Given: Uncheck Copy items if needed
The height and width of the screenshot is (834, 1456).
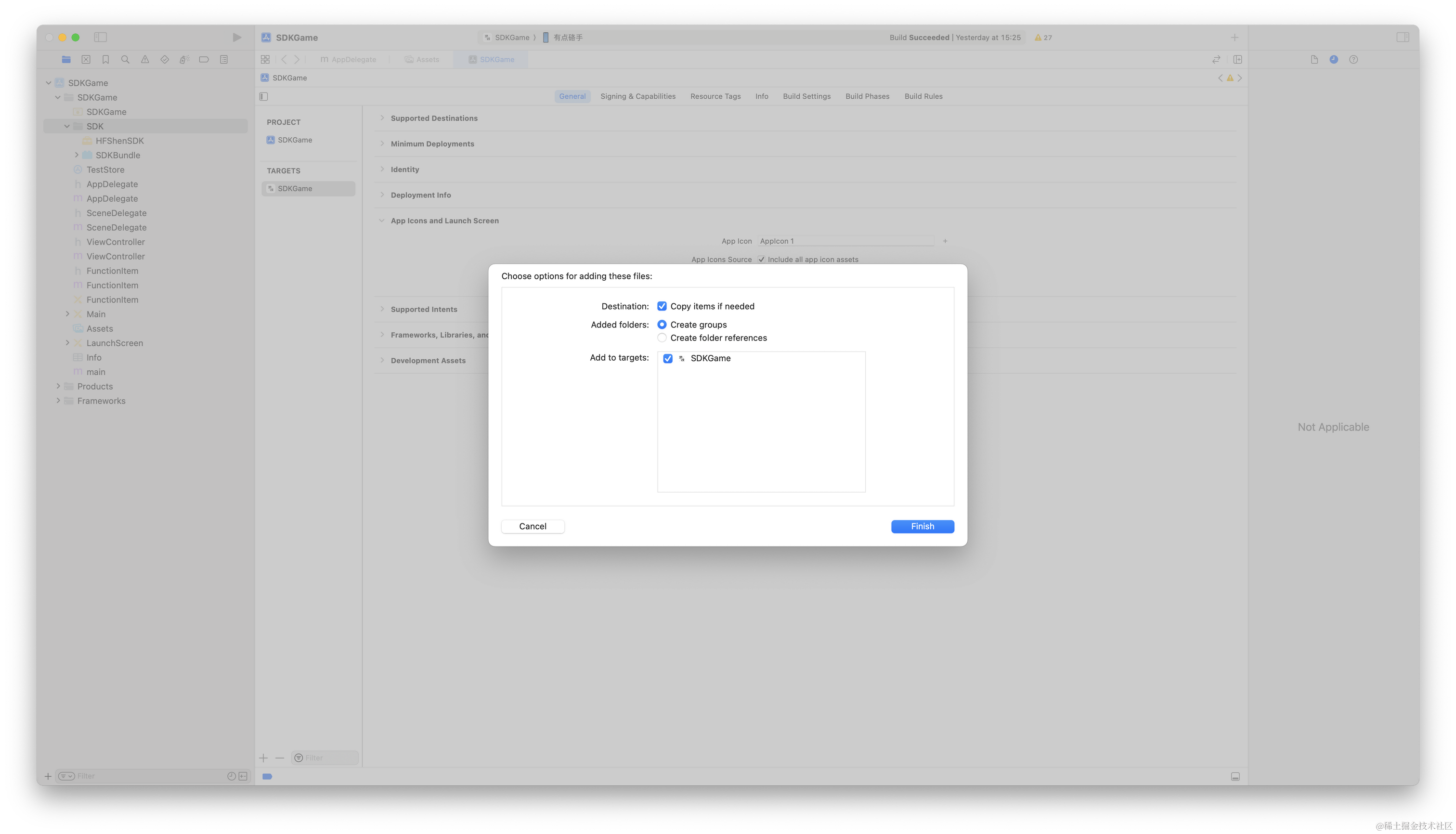Looking at the screenshot, I should 662,306.
